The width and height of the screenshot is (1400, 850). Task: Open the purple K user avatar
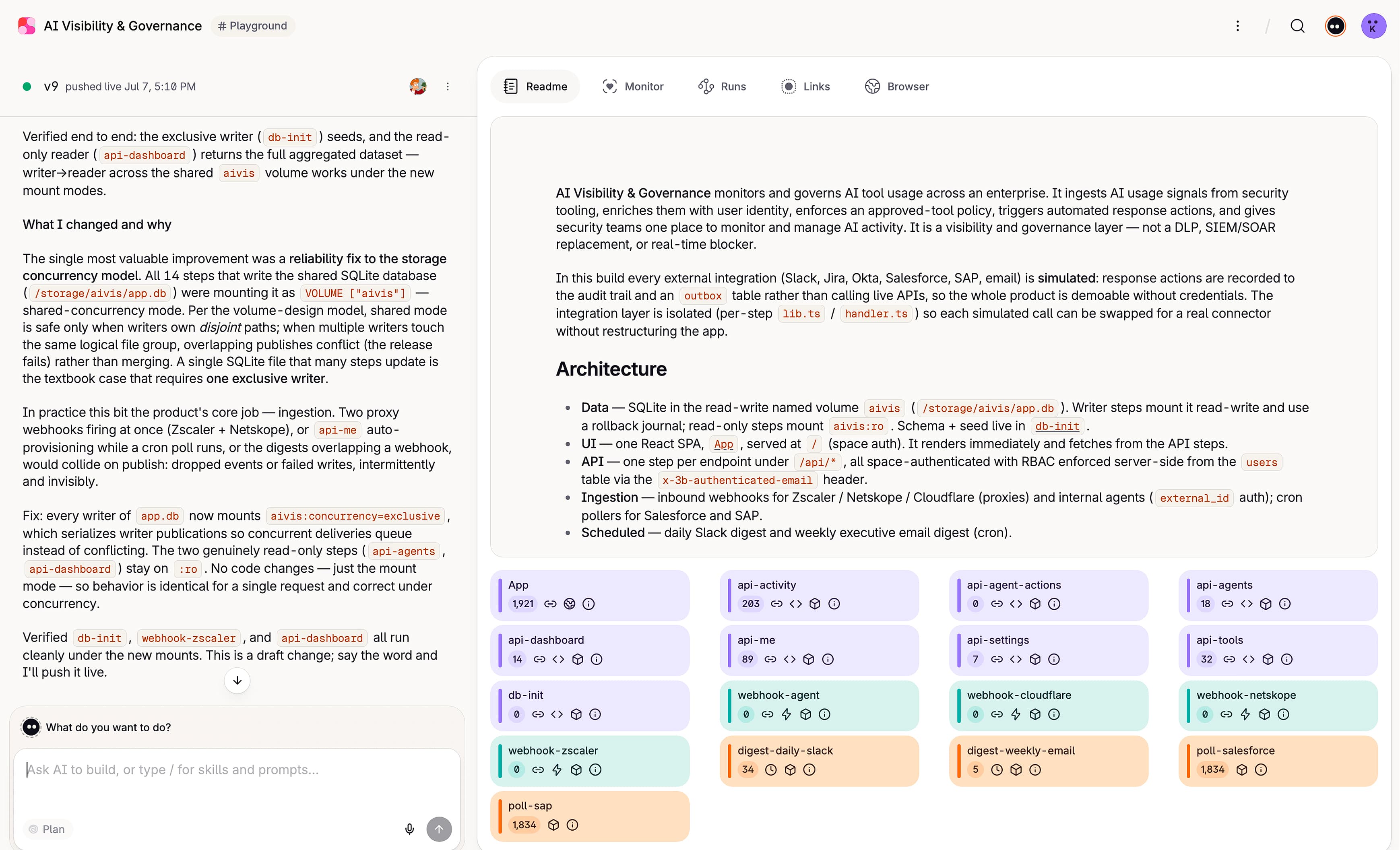pyautogui.click(x=1373, y=26)
